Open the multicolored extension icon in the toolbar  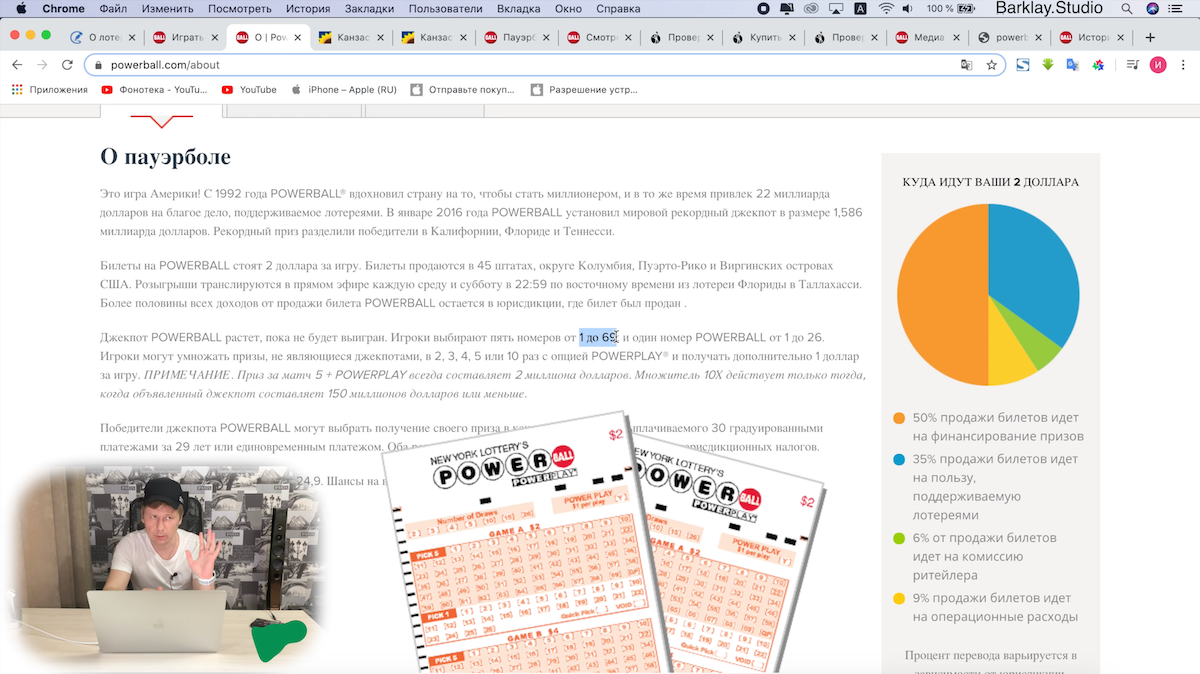1097,65
